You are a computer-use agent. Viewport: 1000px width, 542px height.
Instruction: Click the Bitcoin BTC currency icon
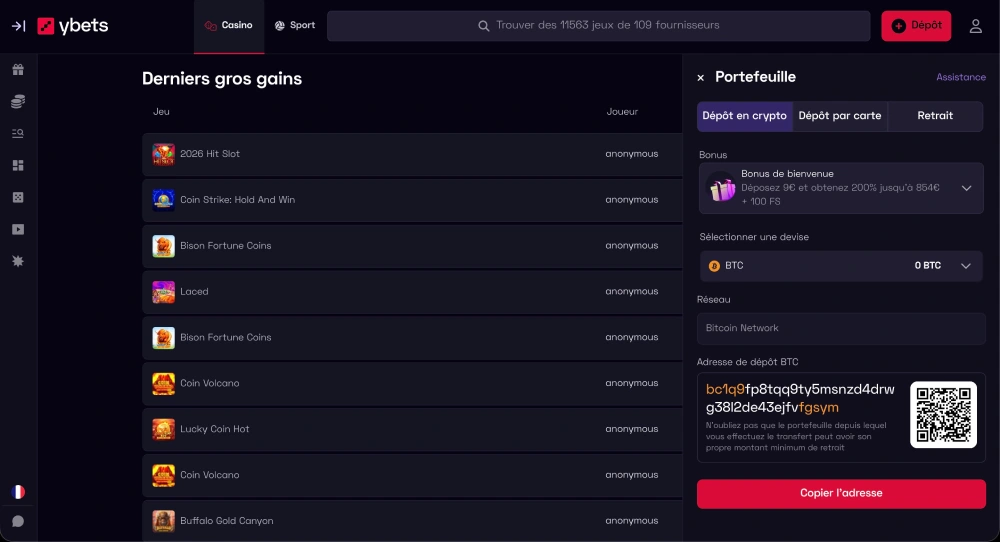tap(714, 266)
